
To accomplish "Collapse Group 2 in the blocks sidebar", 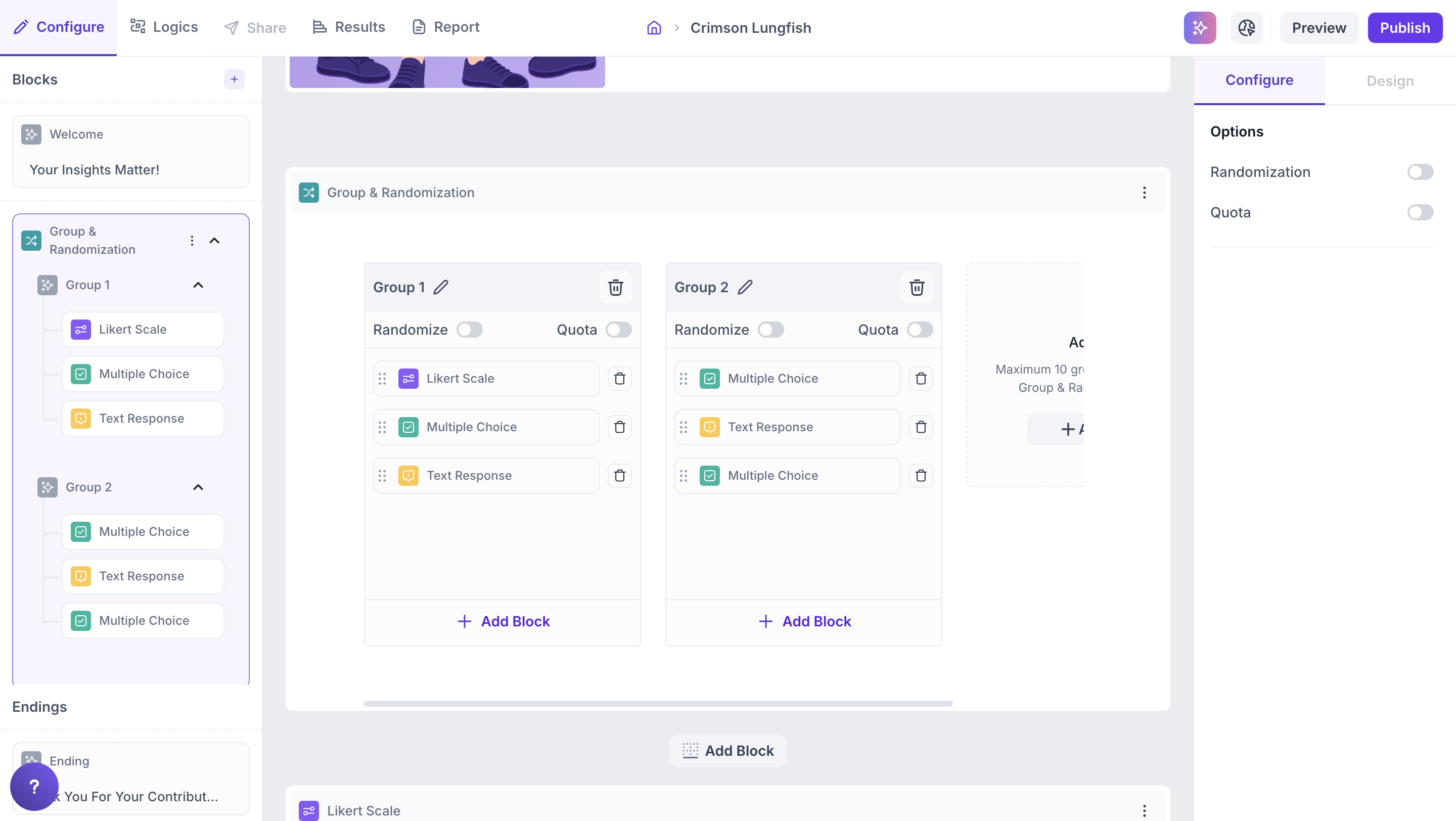I will [x=198, y=487].
